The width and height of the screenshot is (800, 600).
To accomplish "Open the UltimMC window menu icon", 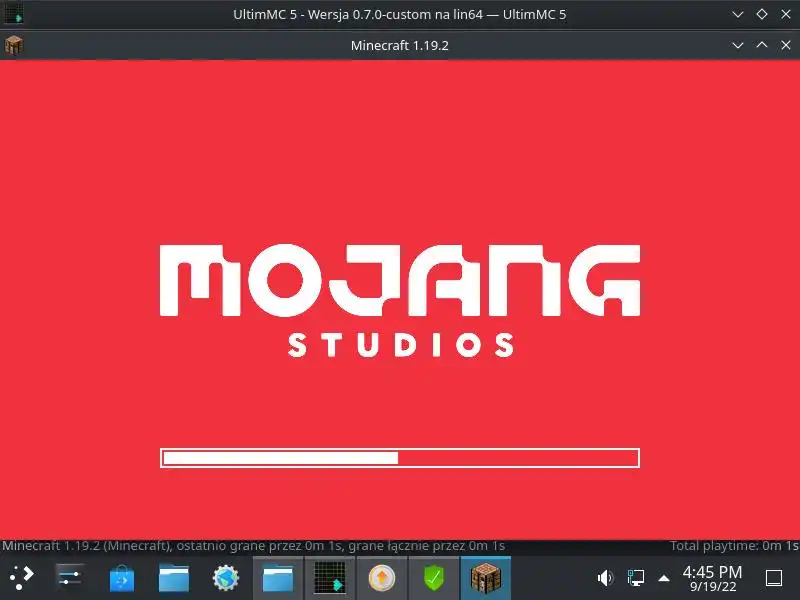I will coord(14,14).
